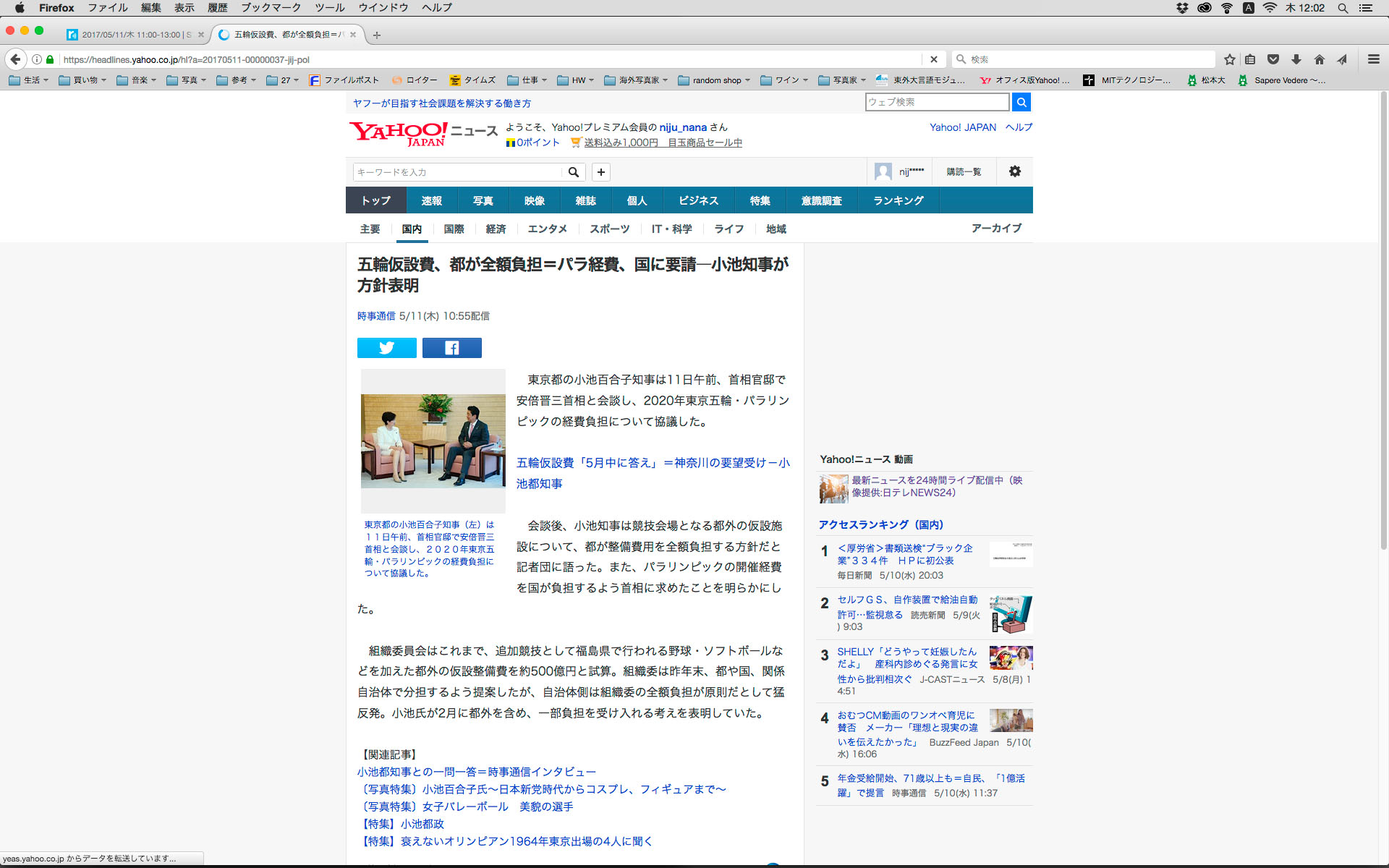Open Pocket icon in Firefox toolbar
The height and width of the screenshot is (868, 1389).
[1273, 59]
